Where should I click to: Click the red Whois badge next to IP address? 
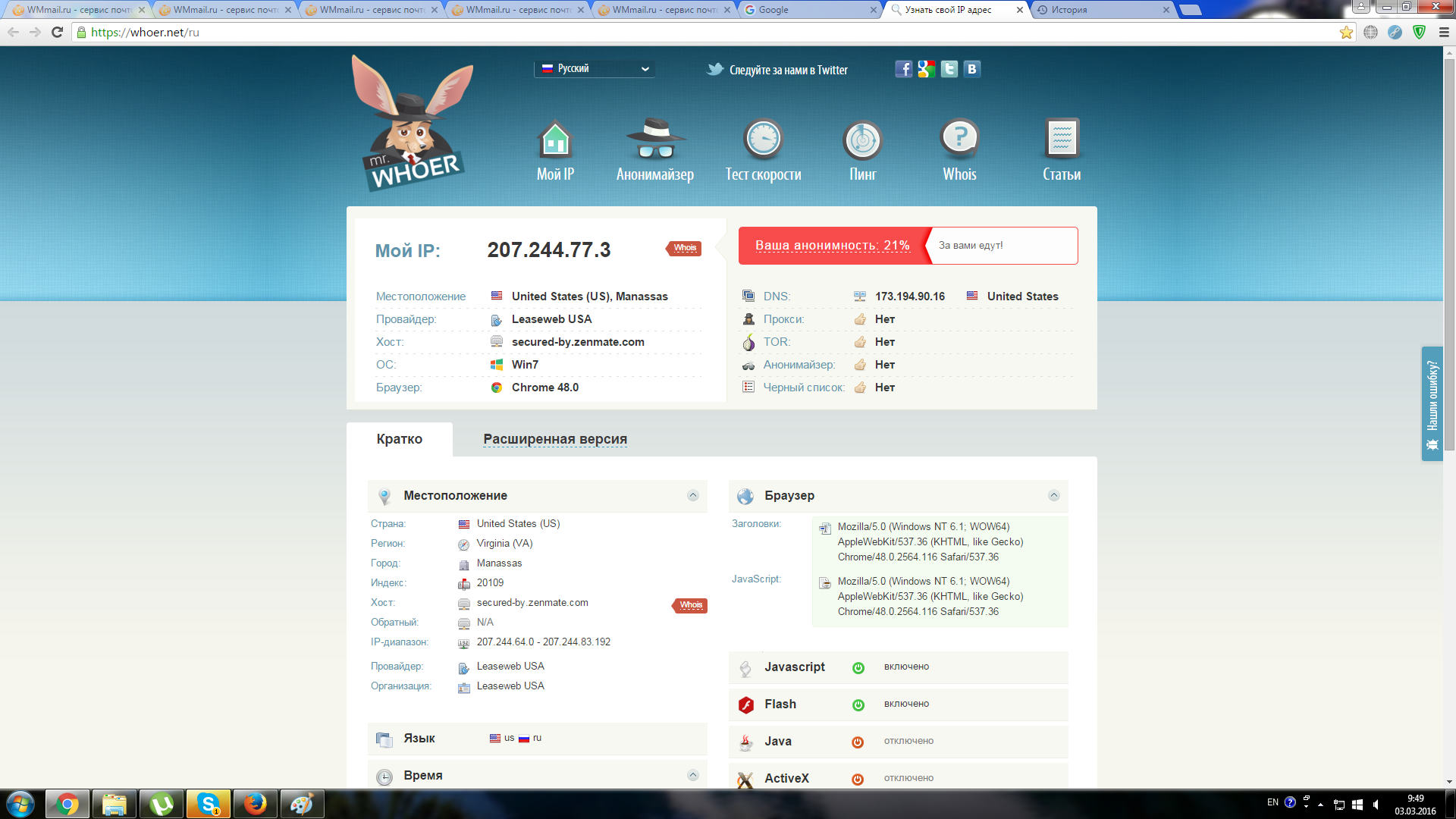click(684, 248)
